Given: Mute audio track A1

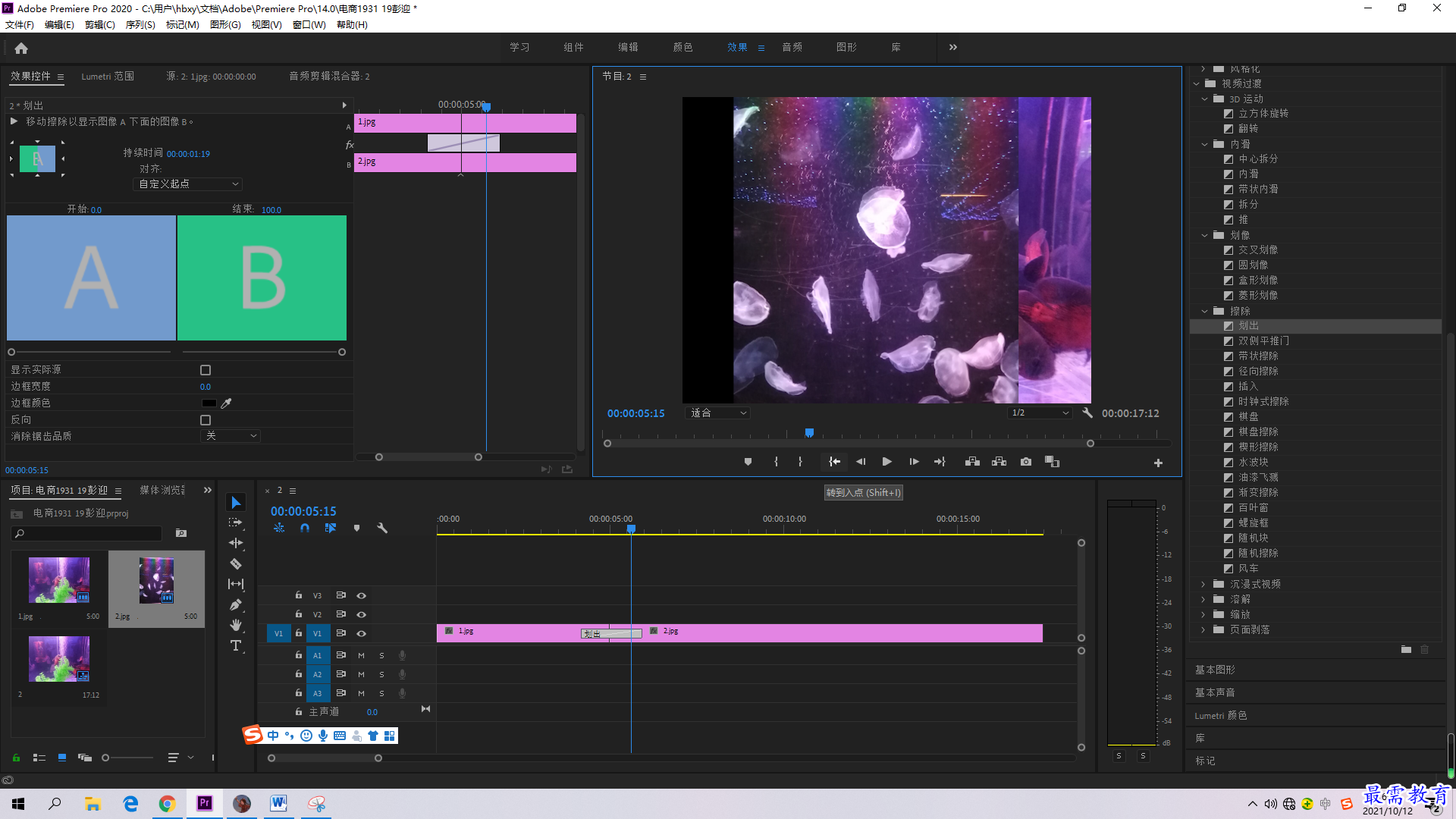Looking at the screenshot, I should [362, 655].
